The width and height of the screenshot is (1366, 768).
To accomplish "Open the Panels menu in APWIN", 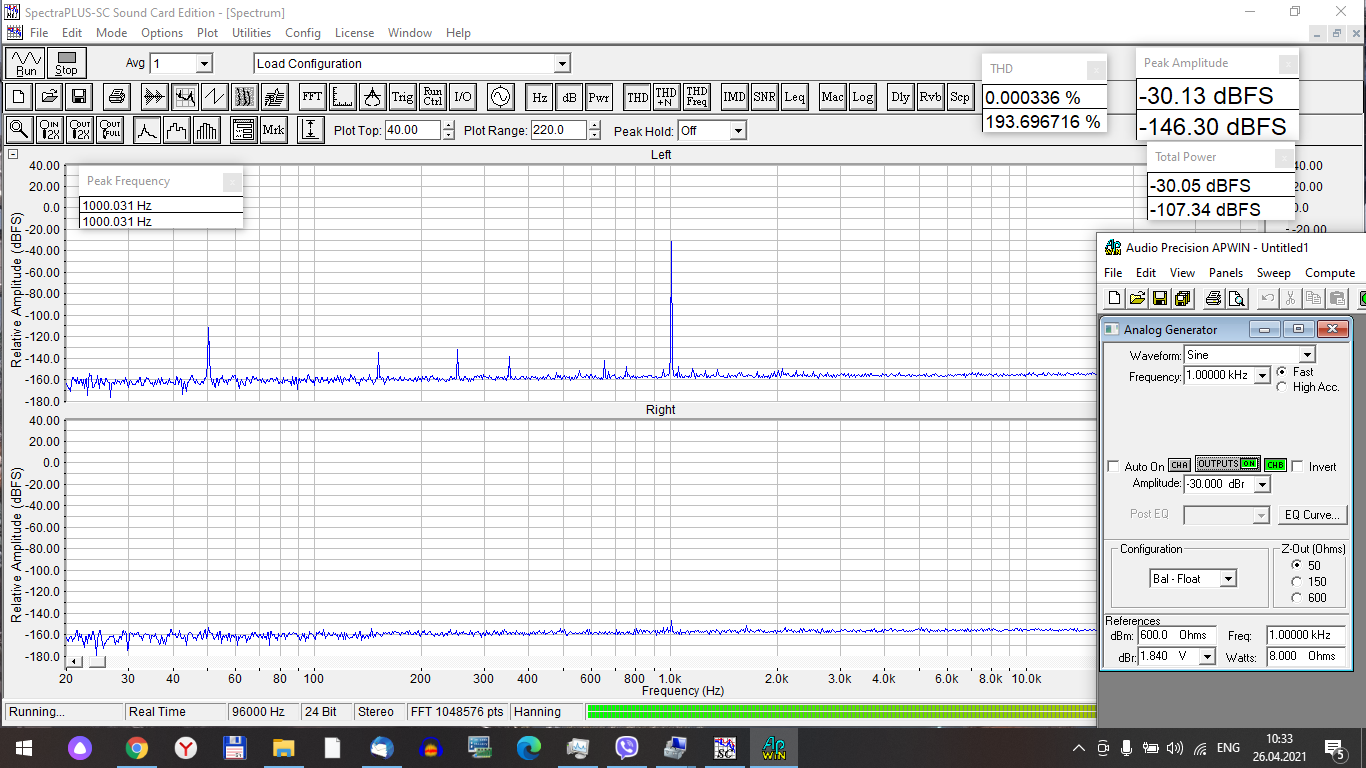I will tap(1226, 273).
